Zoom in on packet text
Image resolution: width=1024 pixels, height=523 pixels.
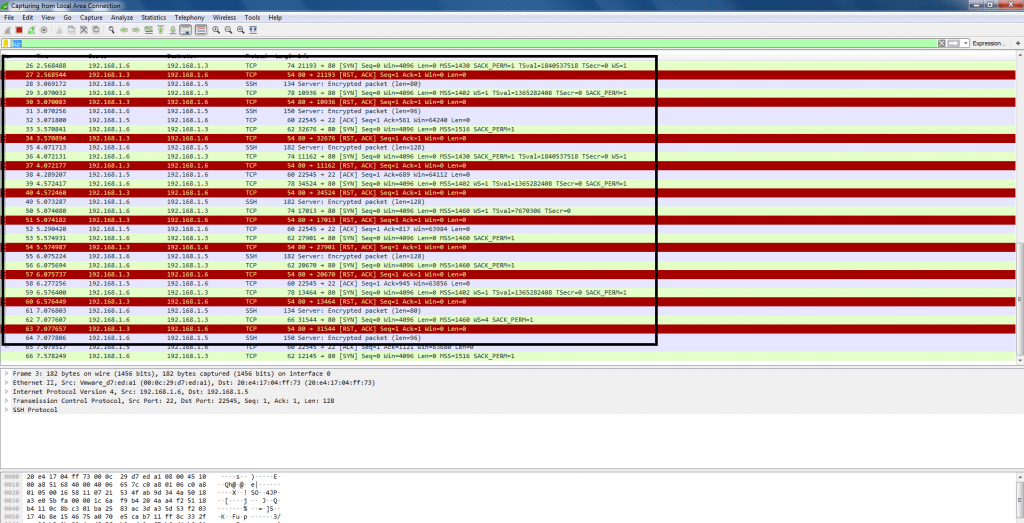[216, 30]
